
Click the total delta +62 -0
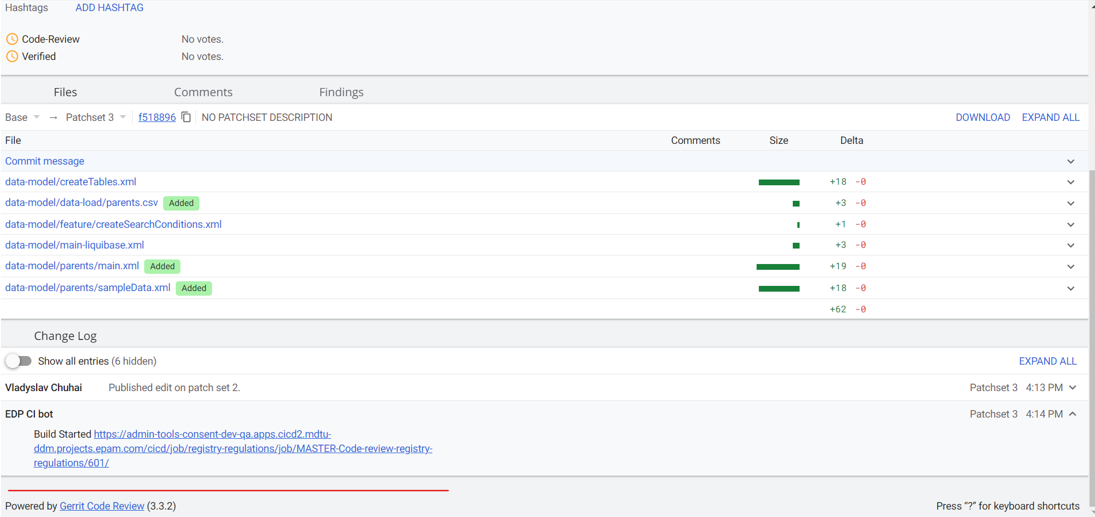pyautogui.click(x=848, y=309)
